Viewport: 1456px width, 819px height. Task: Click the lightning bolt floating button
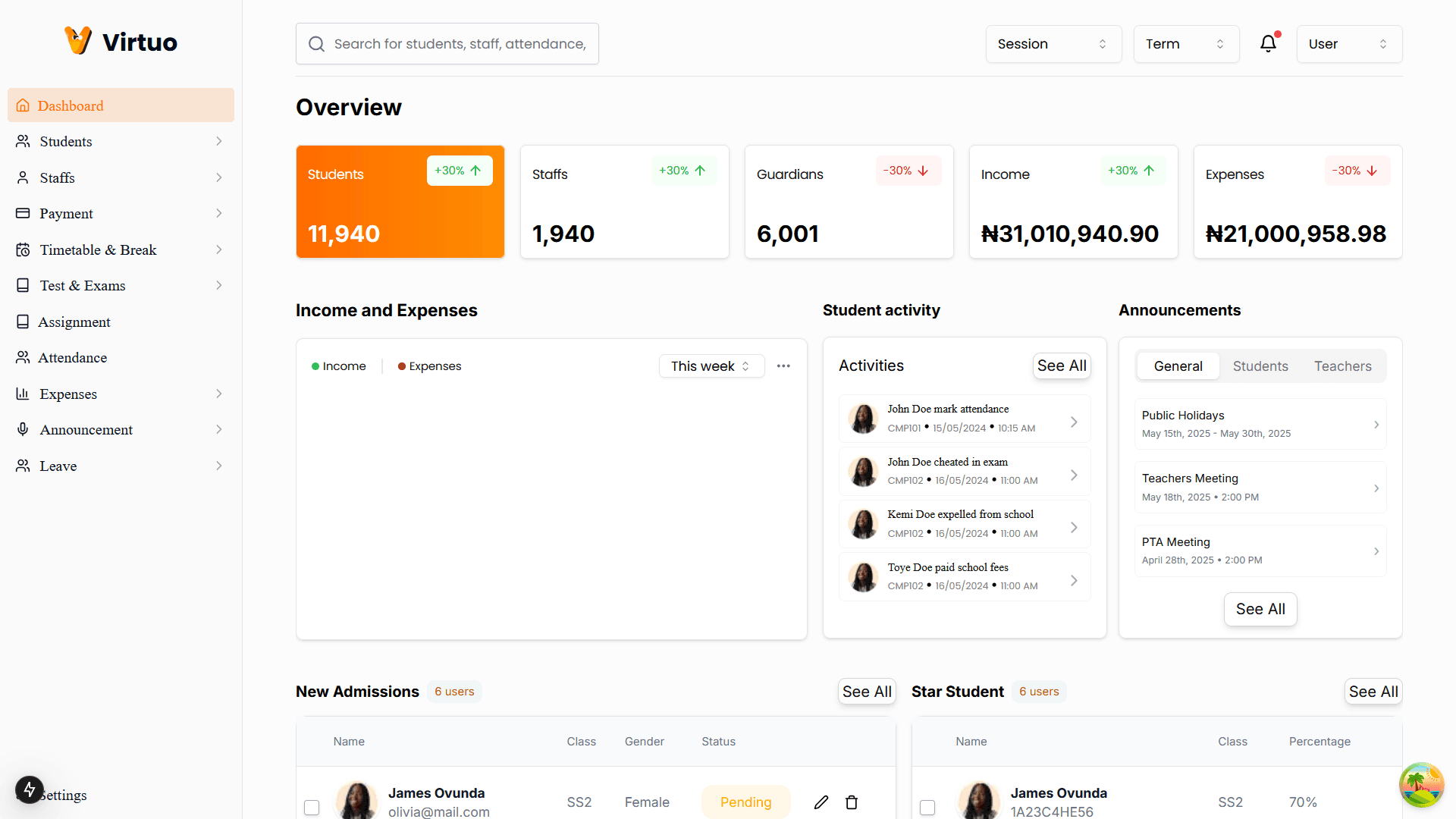[x=30, y=789]
